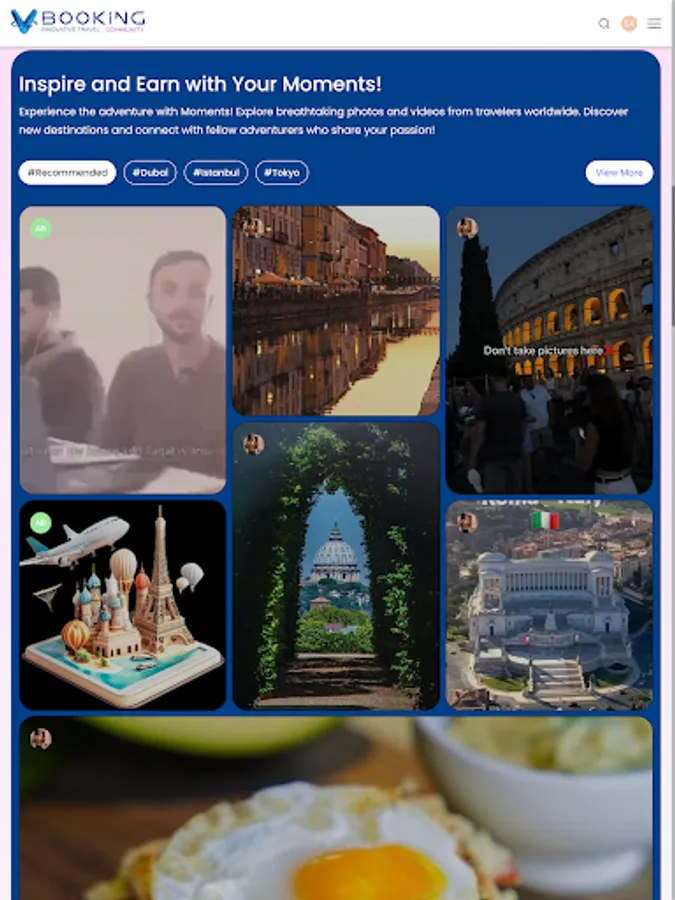The width and height of the screenshot is (675, 900).
Task: Click author avatar on canal photo
Action: click(x=254, y=228)
